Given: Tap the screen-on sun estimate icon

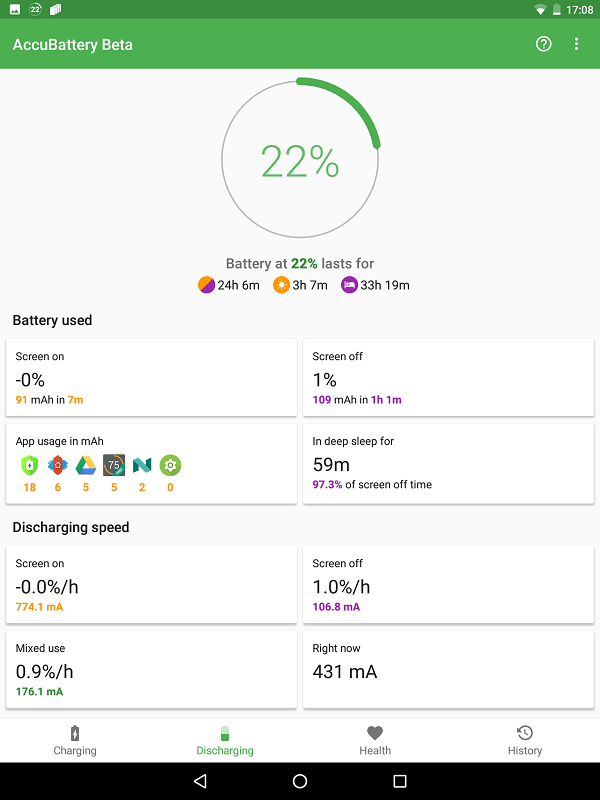Looking at the screenshot, I should 281,285.
